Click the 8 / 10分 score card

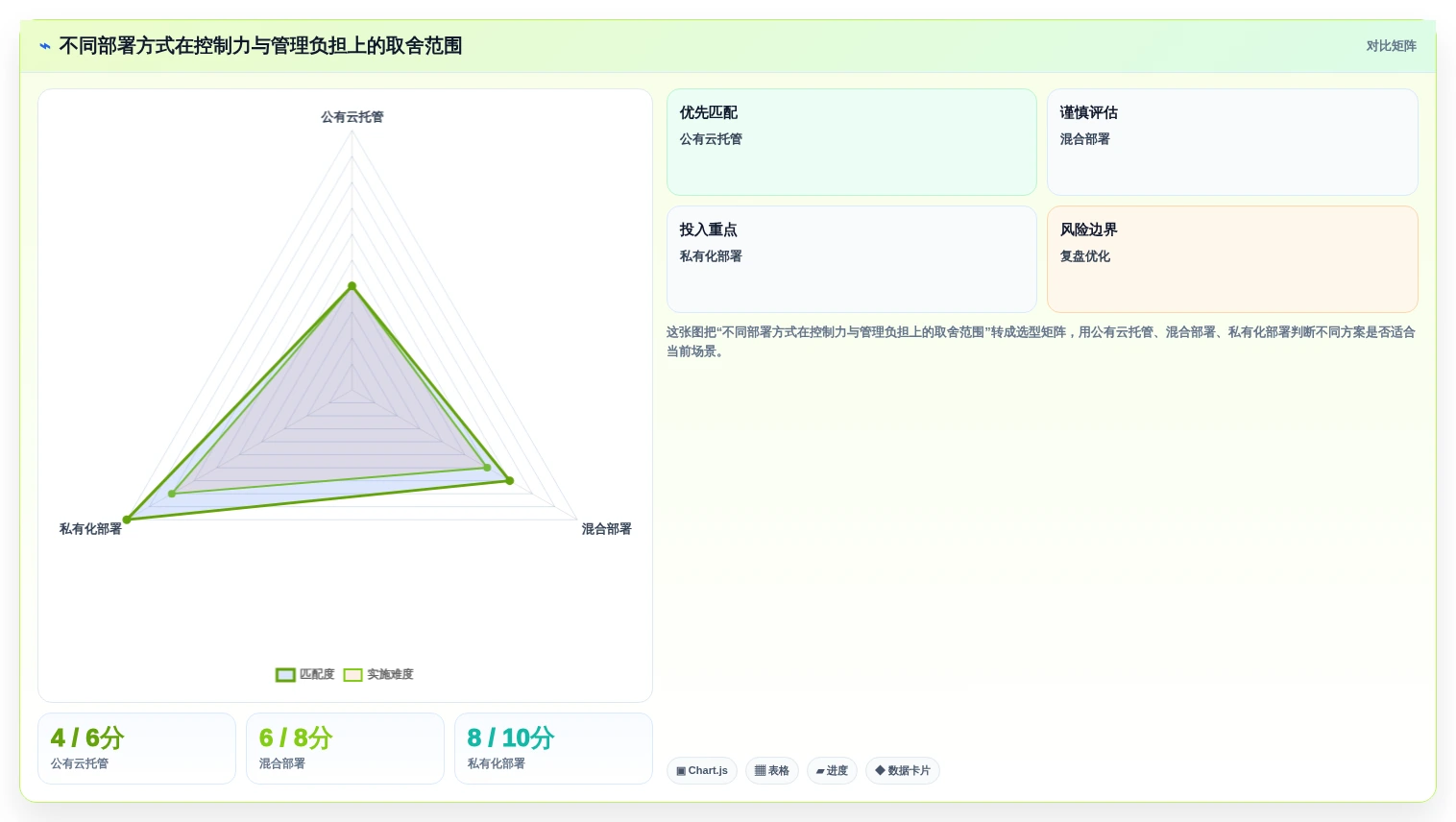pyautogui.click(x=553, y=749)
